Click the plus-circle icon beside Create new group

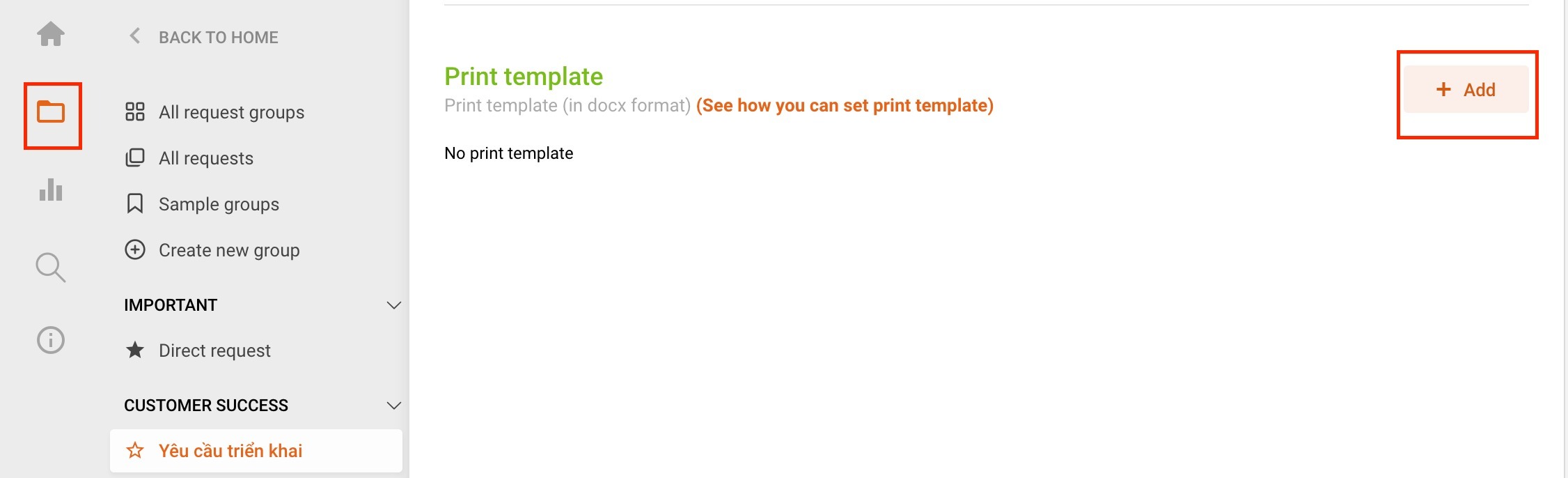pos(134,249)
